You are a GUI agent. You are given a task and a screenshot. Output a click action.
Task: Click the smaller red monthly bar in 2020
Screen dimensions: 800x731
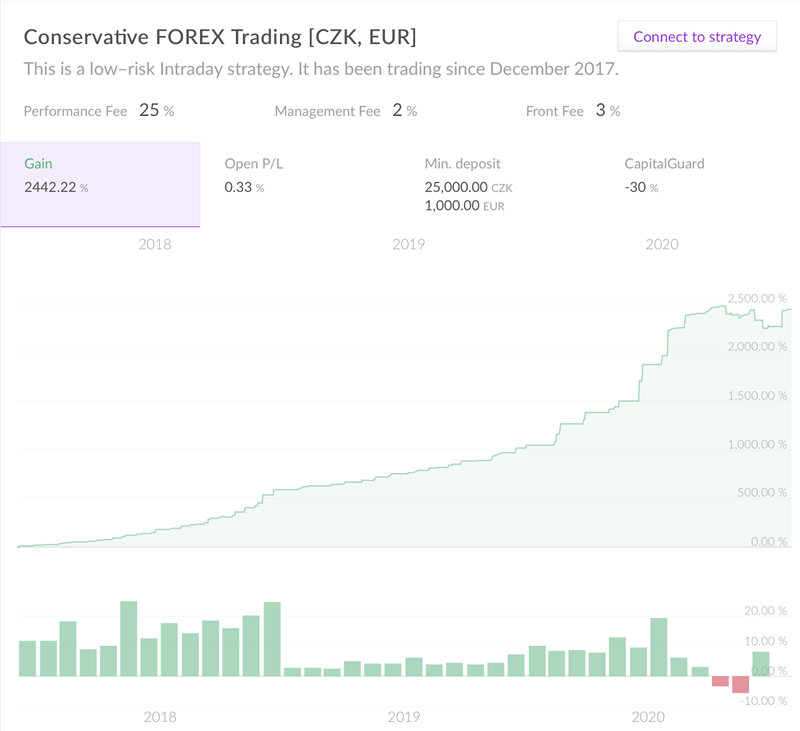tap(720, 681)
